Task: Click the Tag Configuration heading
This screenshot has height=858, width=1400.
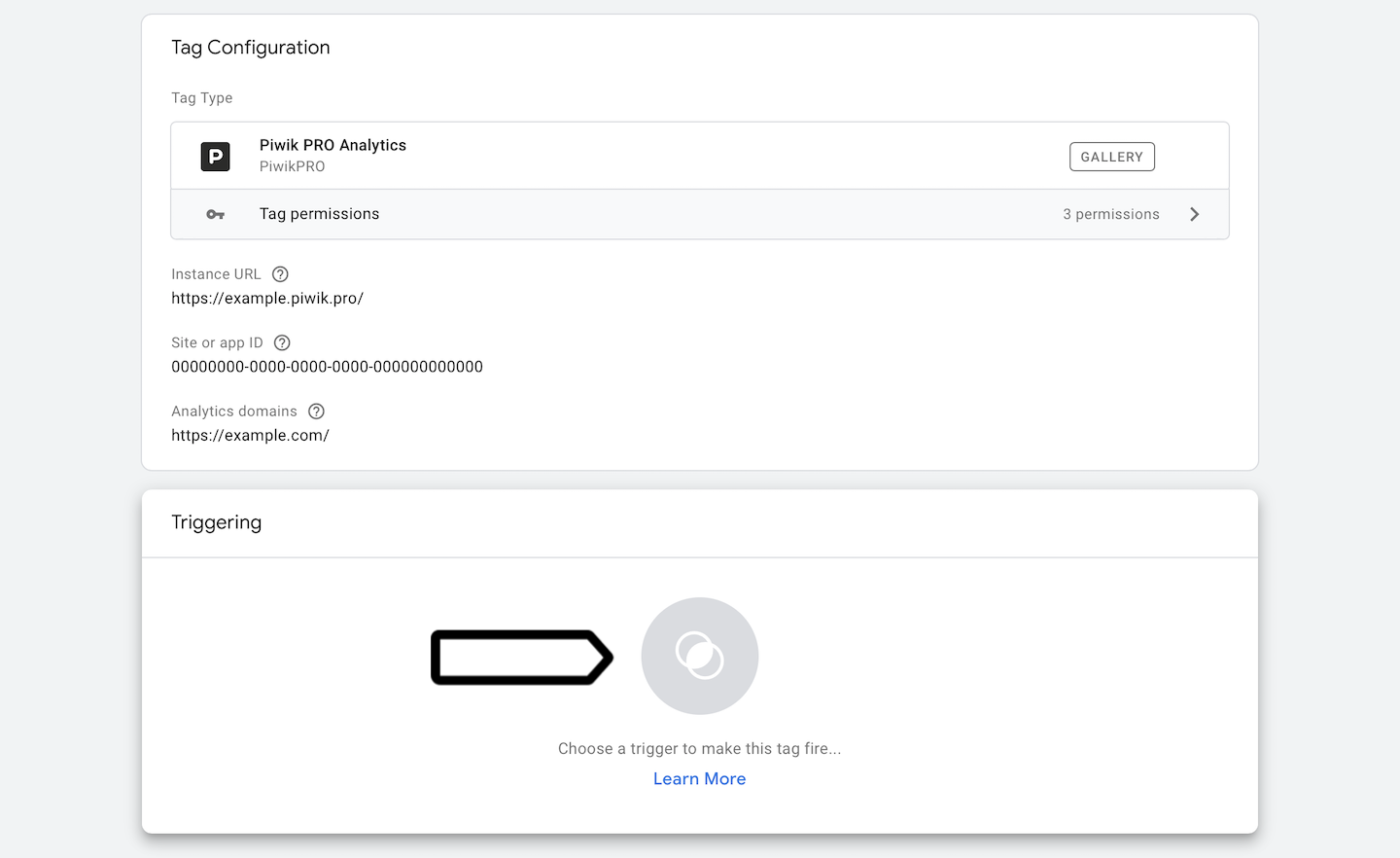Action: [251, 48]
